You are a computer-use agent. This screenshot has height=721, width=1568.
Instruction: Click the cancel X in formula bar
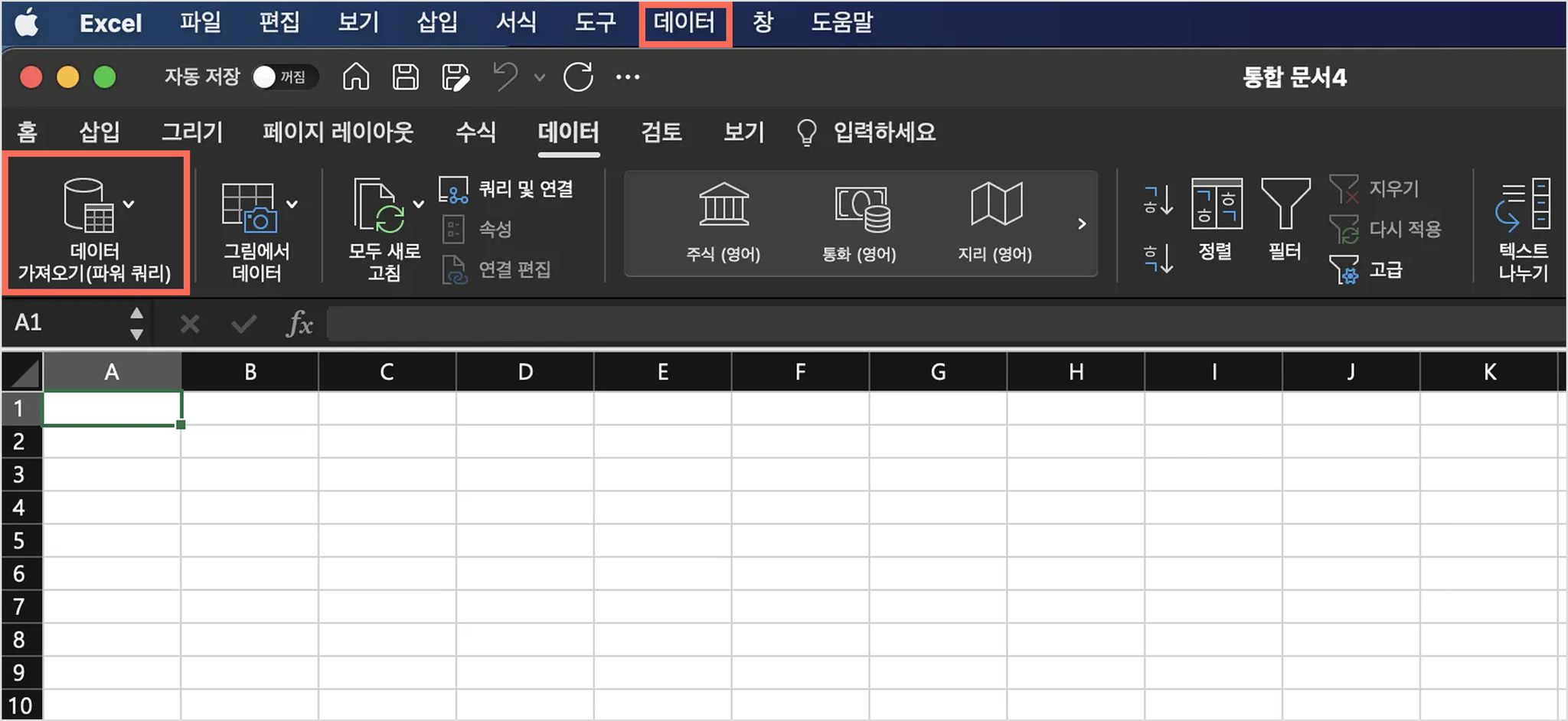(190, 325)
